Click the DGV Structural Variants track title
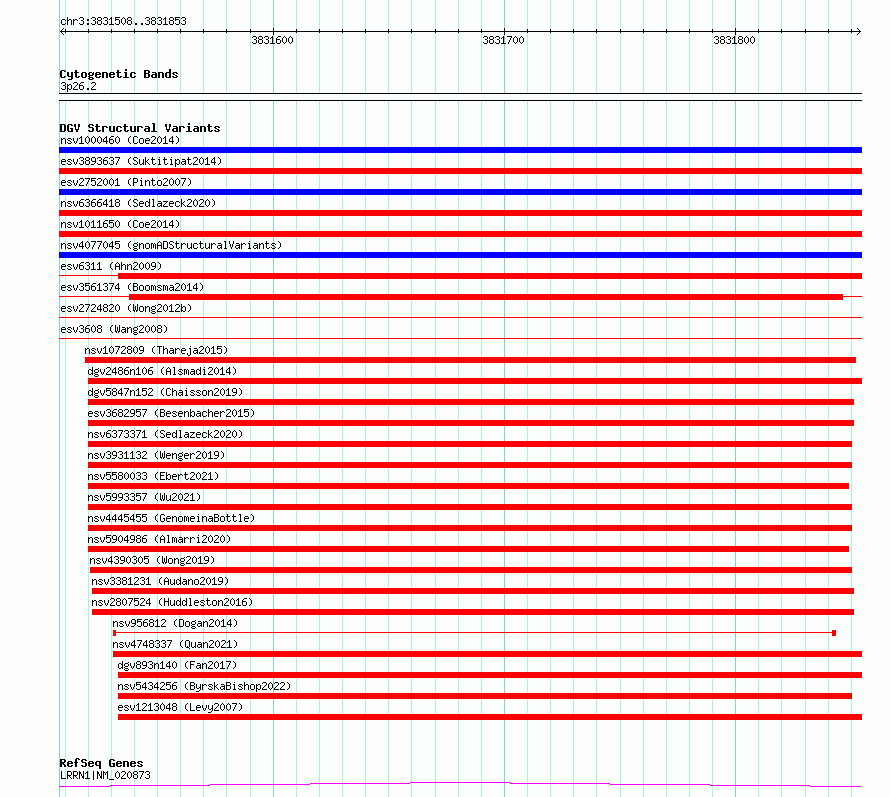This screenshot has height=797, width=890. 140,128
